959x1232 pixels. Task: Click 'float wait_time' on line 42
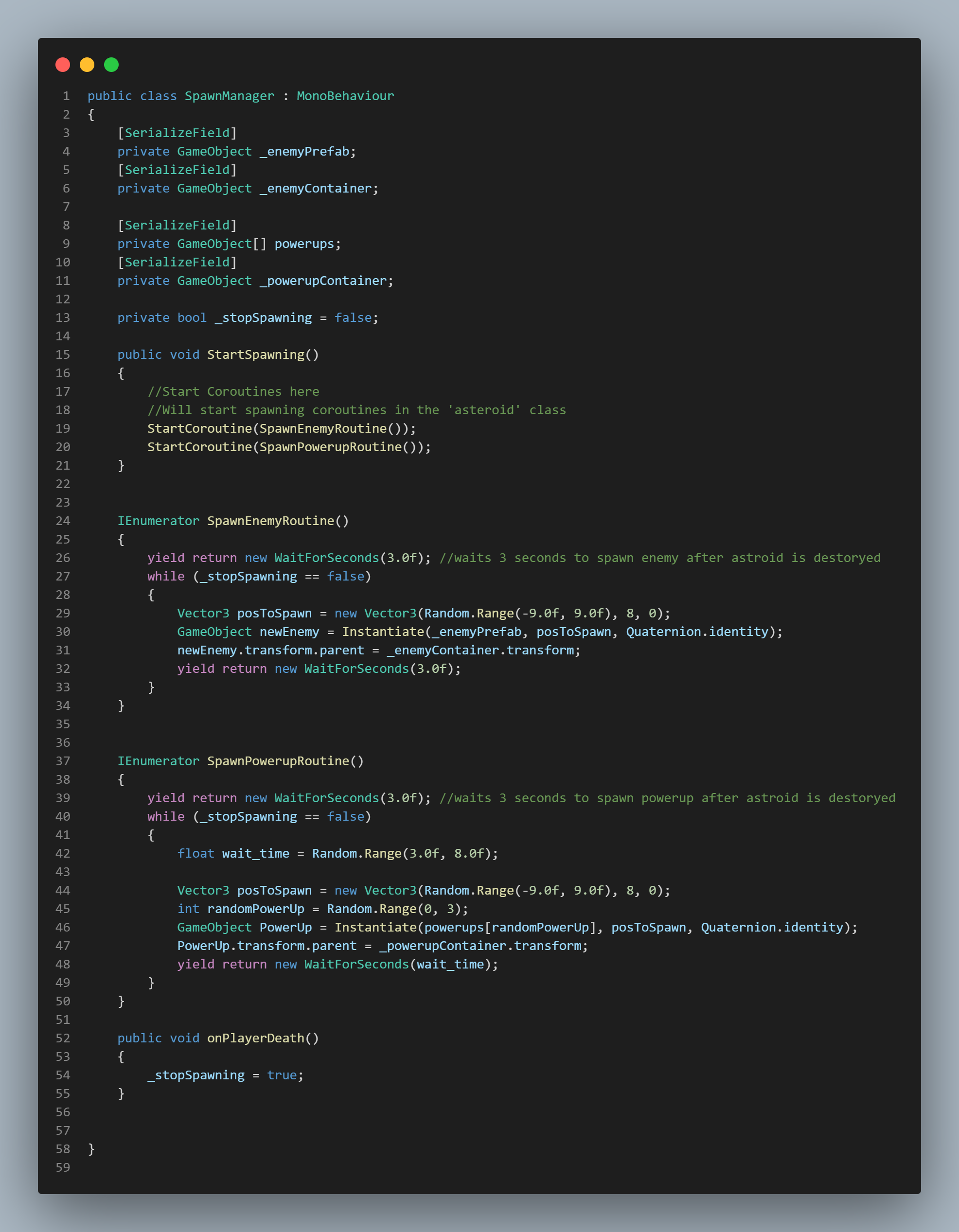(x=233, y=853)
